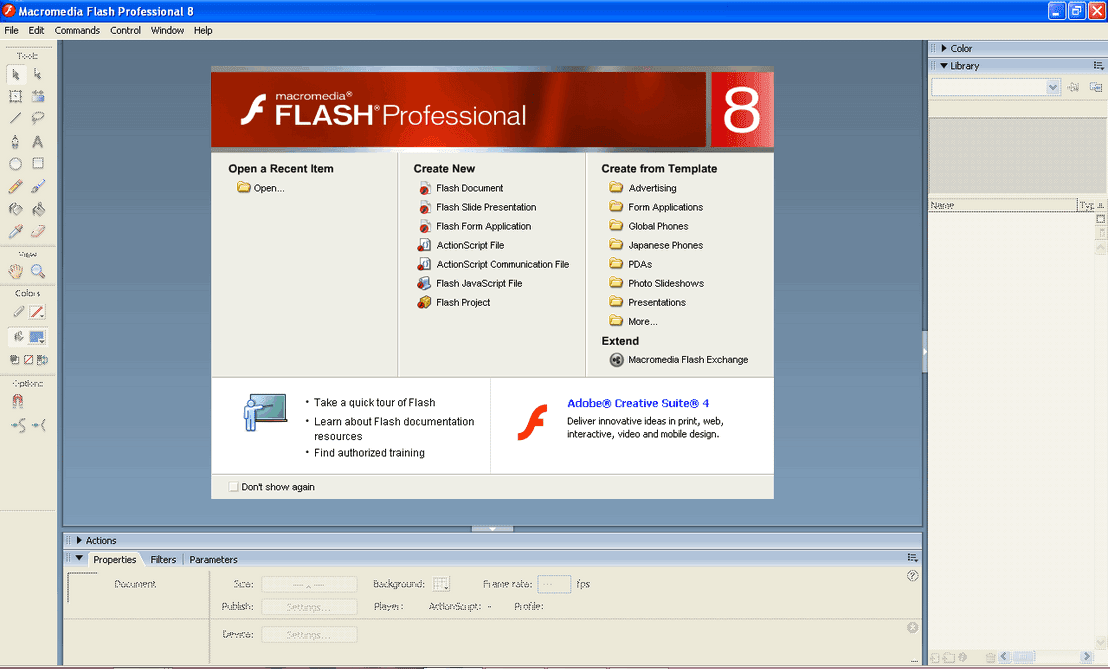Click the Straighten option icon
This screenshot has width=1110, height=669.
click(x=39, y=425)
